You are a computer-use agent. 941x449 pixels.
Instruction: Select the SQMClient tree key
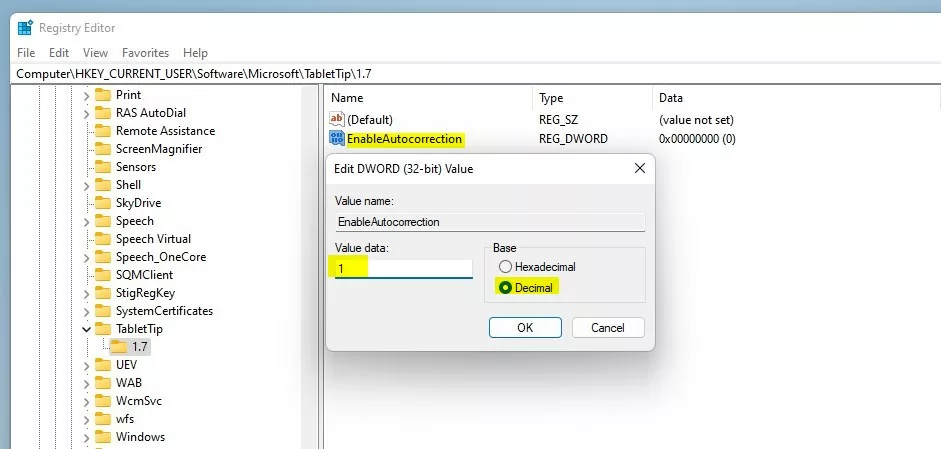144,275
